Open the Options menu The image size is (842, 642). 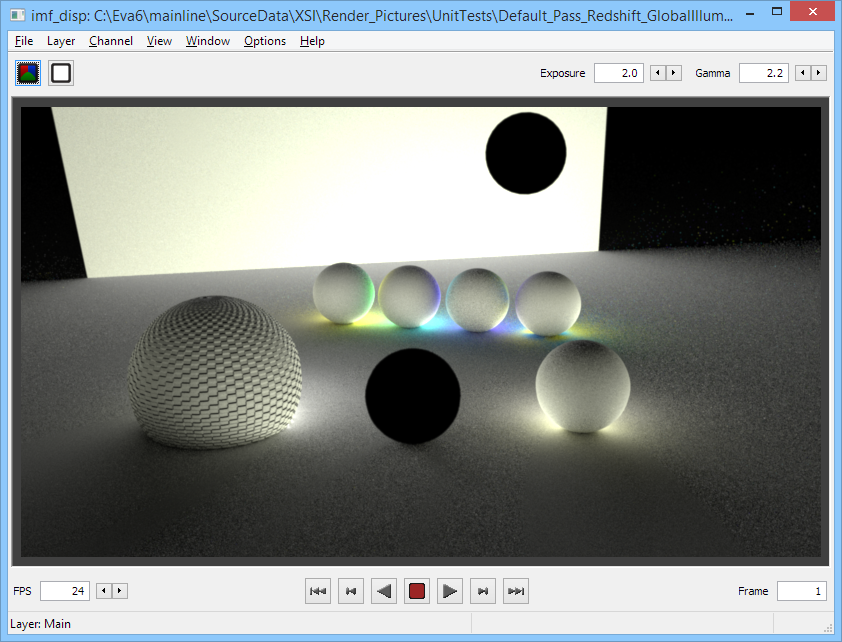[265, 41]
